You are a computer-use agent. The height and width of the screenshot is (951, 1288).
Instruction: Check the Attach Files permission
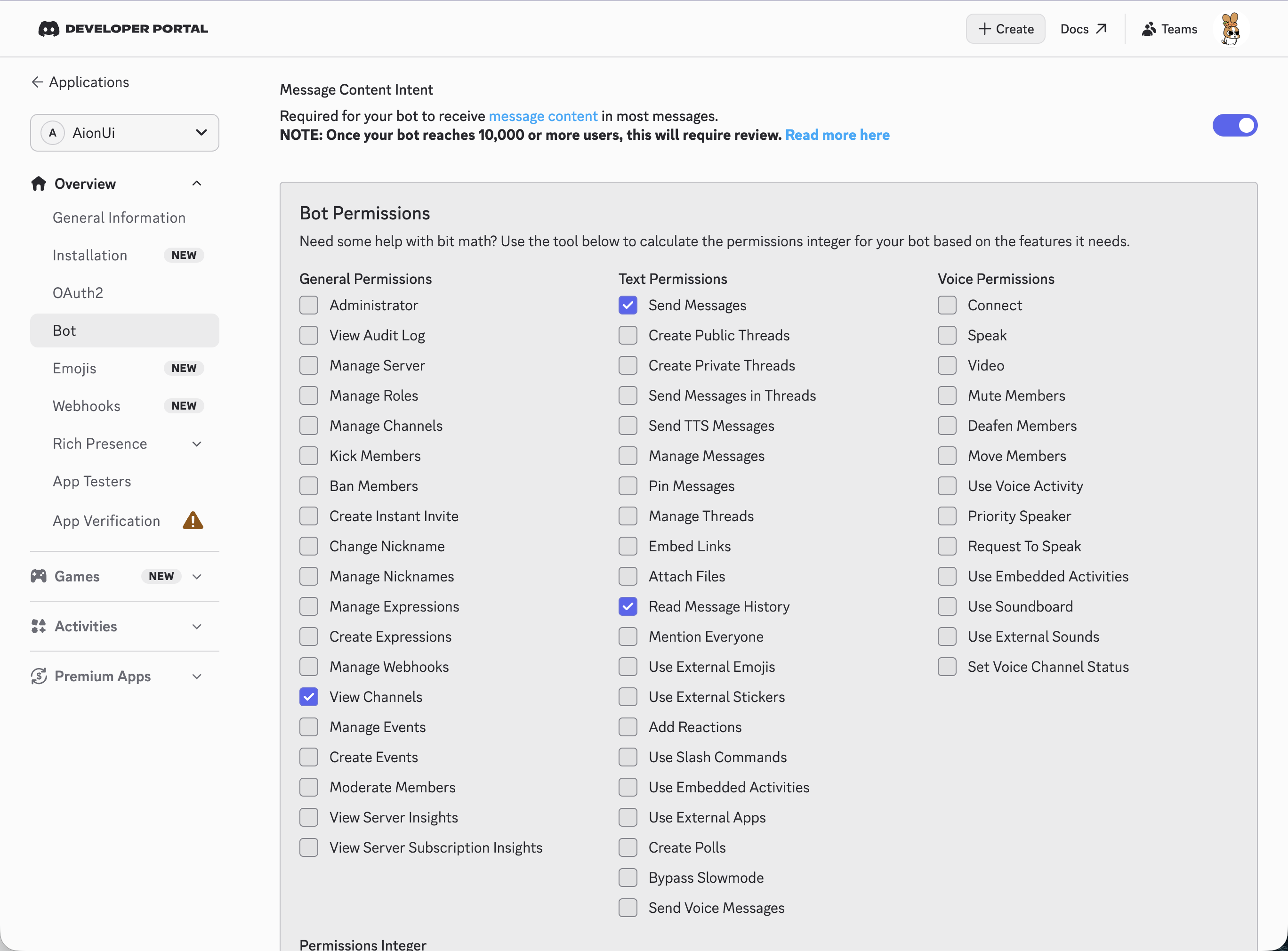tap(628, 576)
